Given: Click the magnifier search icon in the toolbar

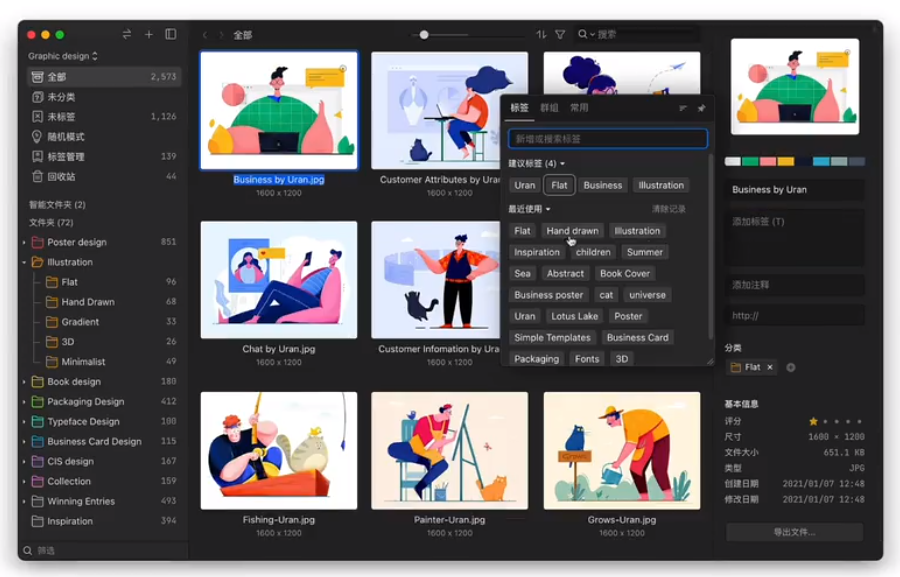Looking at the screenshot, I should (583, 34).
